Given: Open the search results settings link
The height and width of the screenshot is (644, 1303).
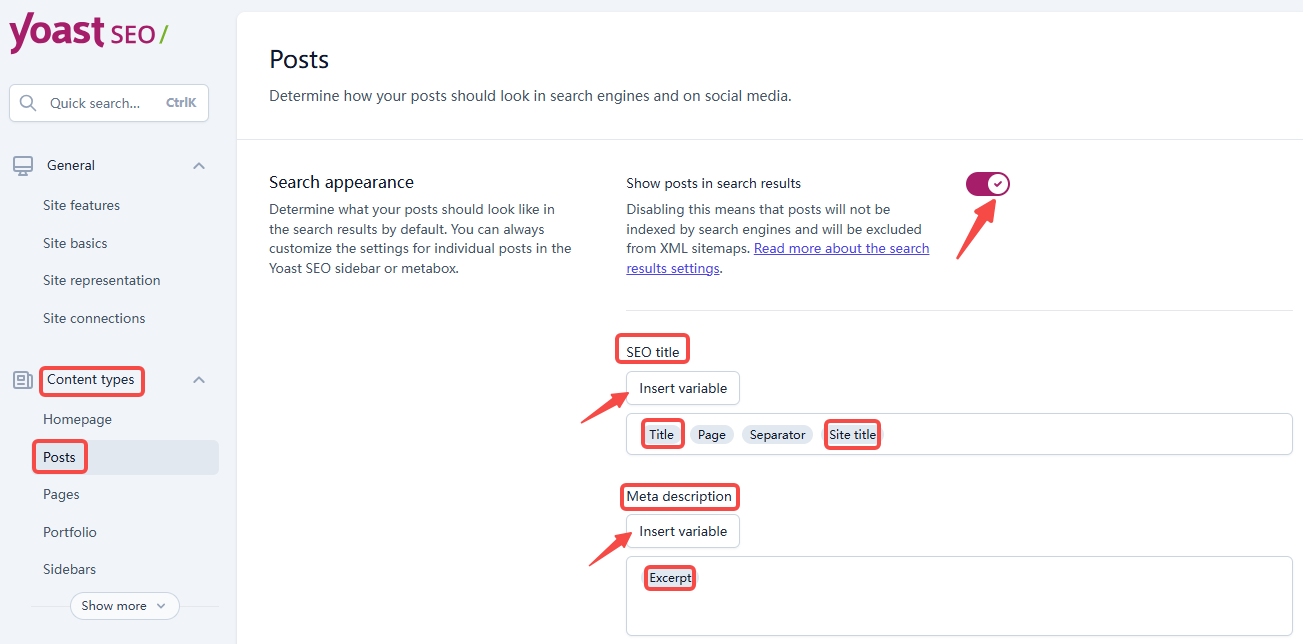Looking at the screenshot, I should click(841, 247).
